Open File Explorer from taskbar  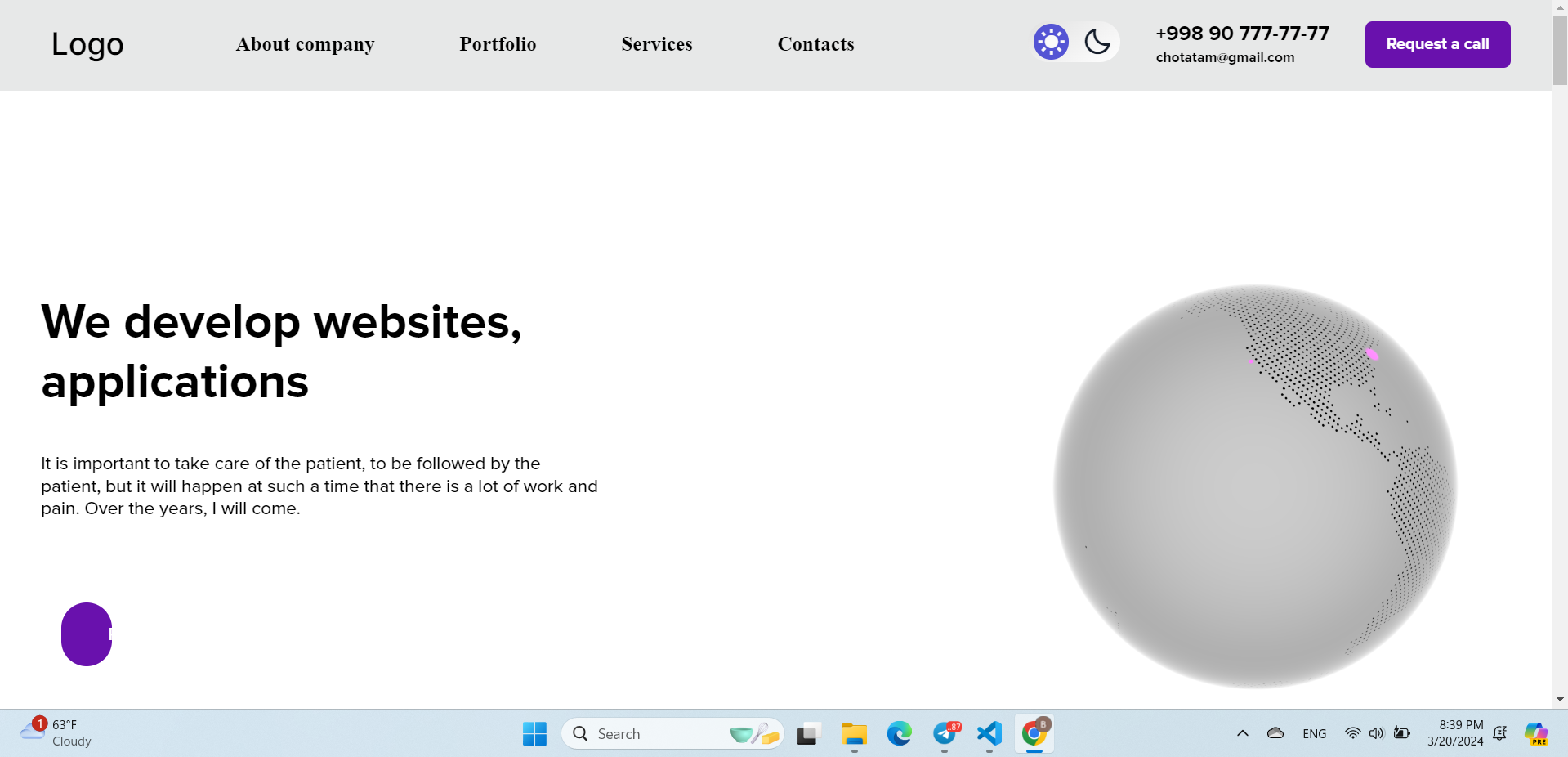(854, 734)
